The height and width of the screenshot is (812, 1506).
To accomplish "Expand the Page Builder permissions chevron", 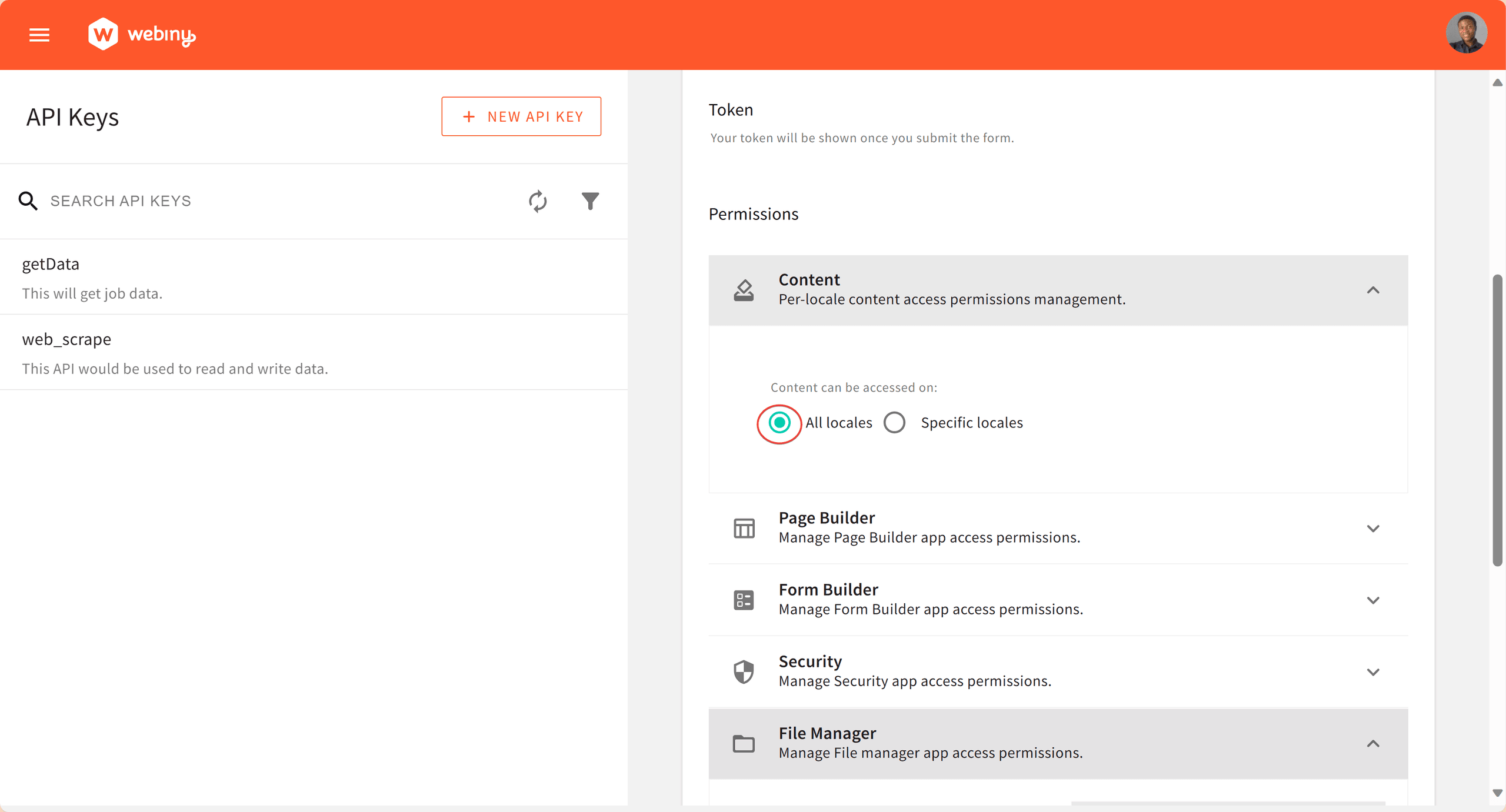I will point(1372,528).
